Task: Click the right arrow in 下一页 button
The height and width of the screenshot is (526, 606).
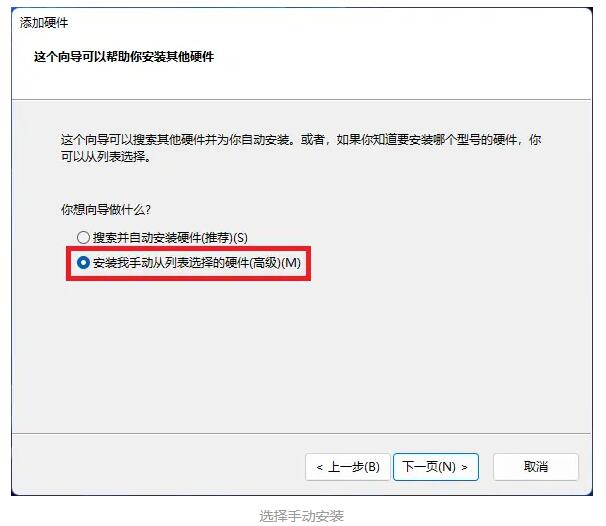Action: point(465,468)
